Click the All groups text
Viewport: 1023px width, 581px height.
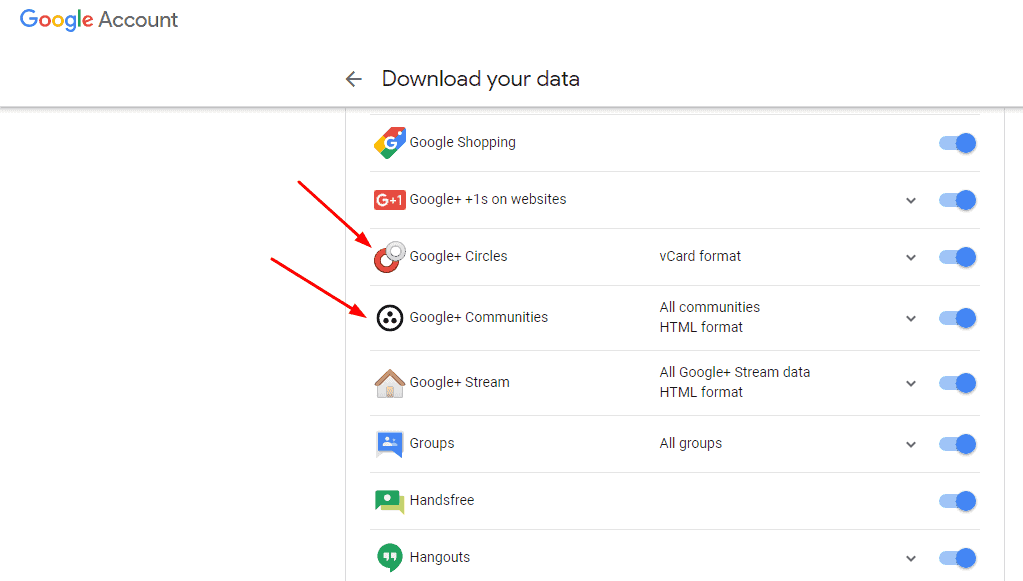tap(691, 443)
